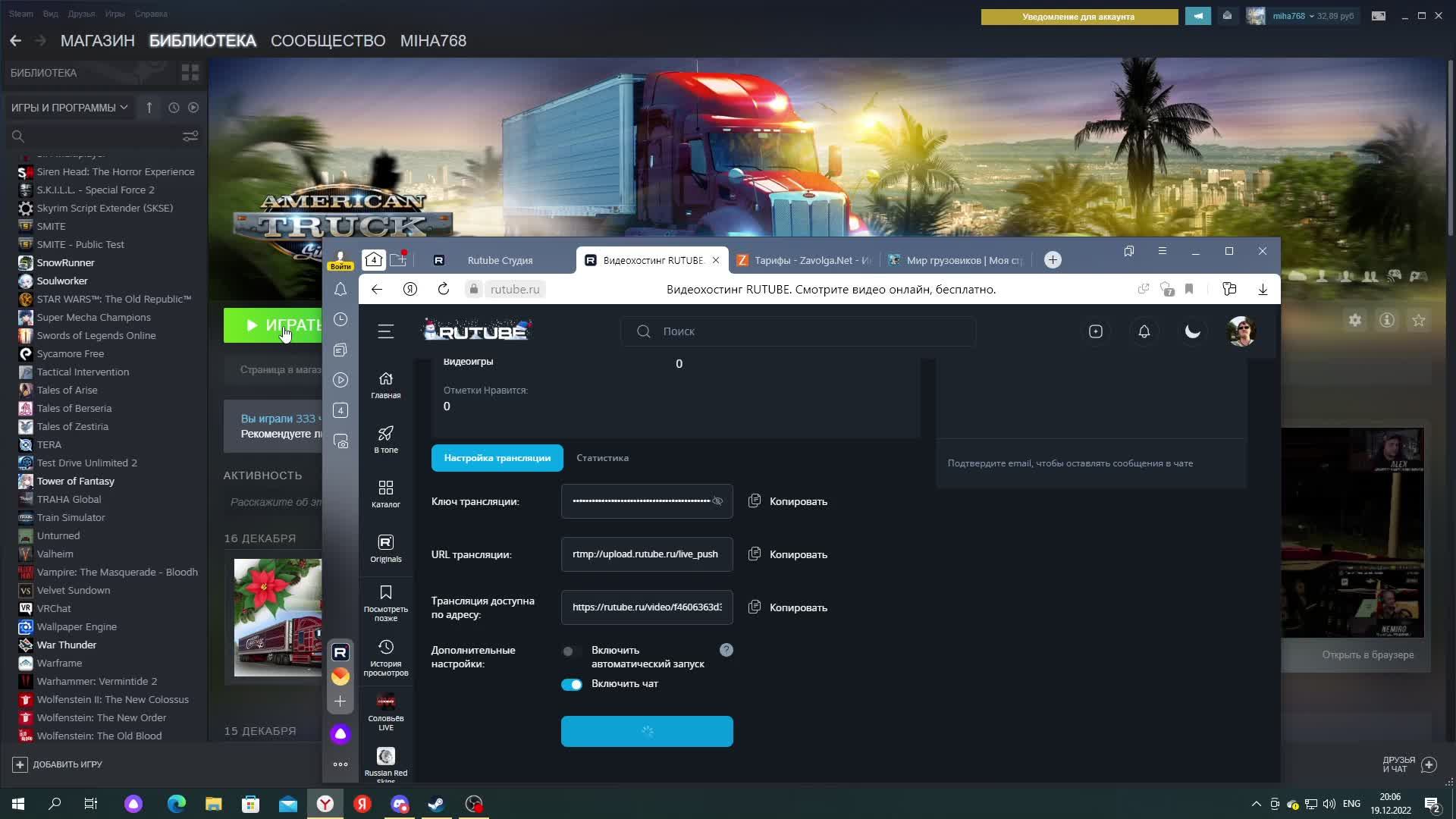Select War Thunder in Steam library list

67,645
